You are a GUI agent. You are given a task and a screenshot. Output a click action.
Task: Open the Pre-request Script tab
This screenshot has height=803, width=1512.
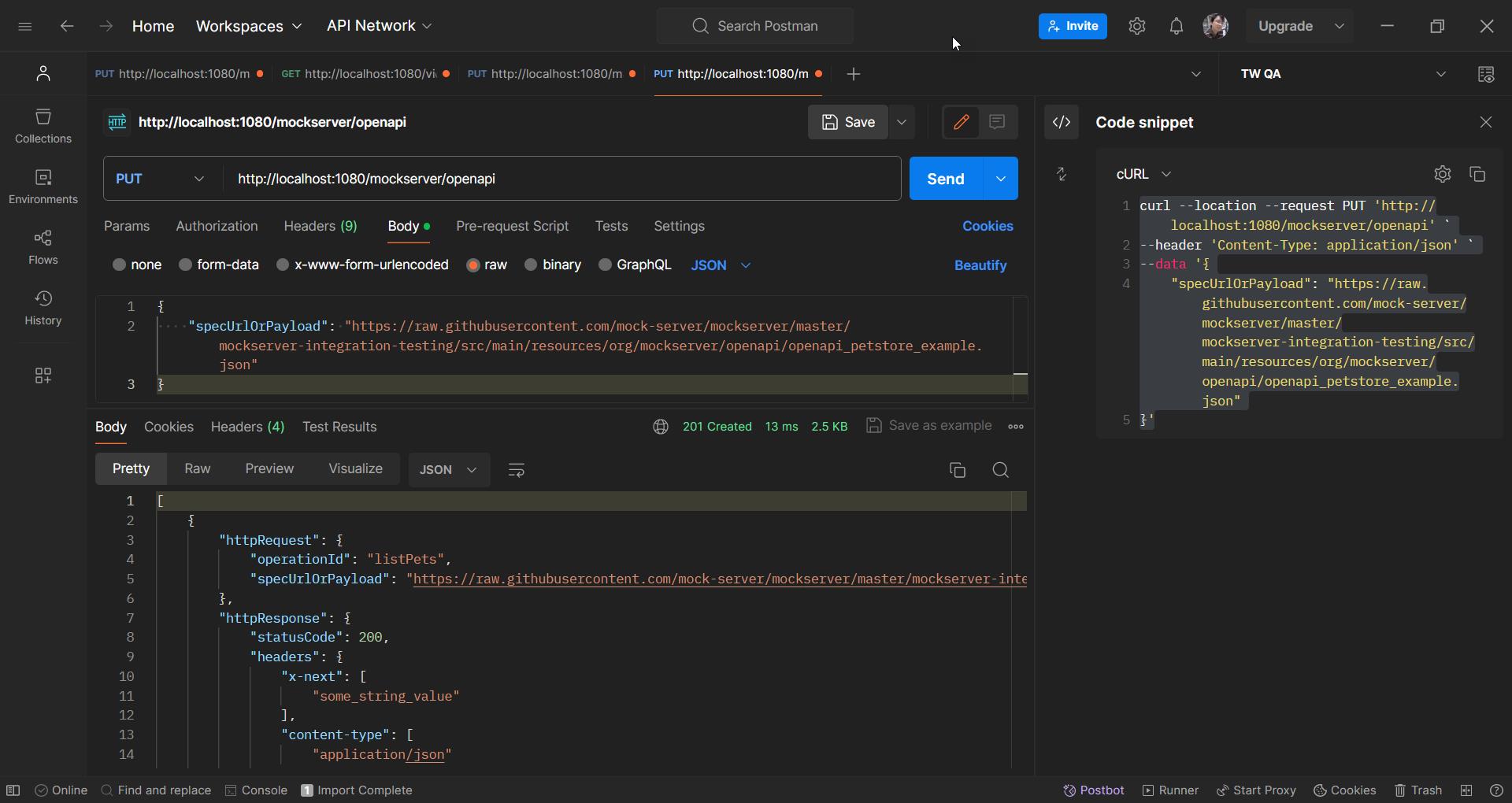tap(512, 227)
